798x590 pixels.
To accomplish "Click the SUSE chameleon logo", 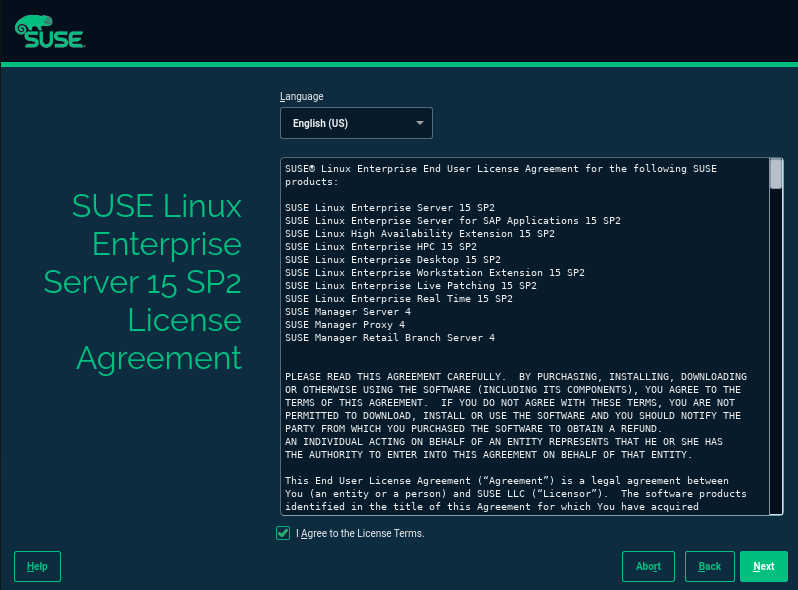I will click(x=49, y=32).
